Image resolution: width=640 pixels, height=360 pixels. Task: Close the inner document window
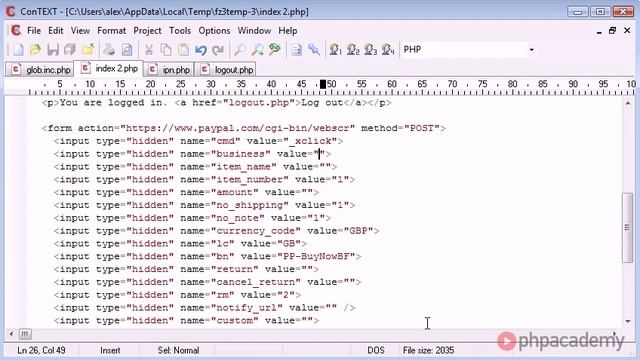[627, 31]
